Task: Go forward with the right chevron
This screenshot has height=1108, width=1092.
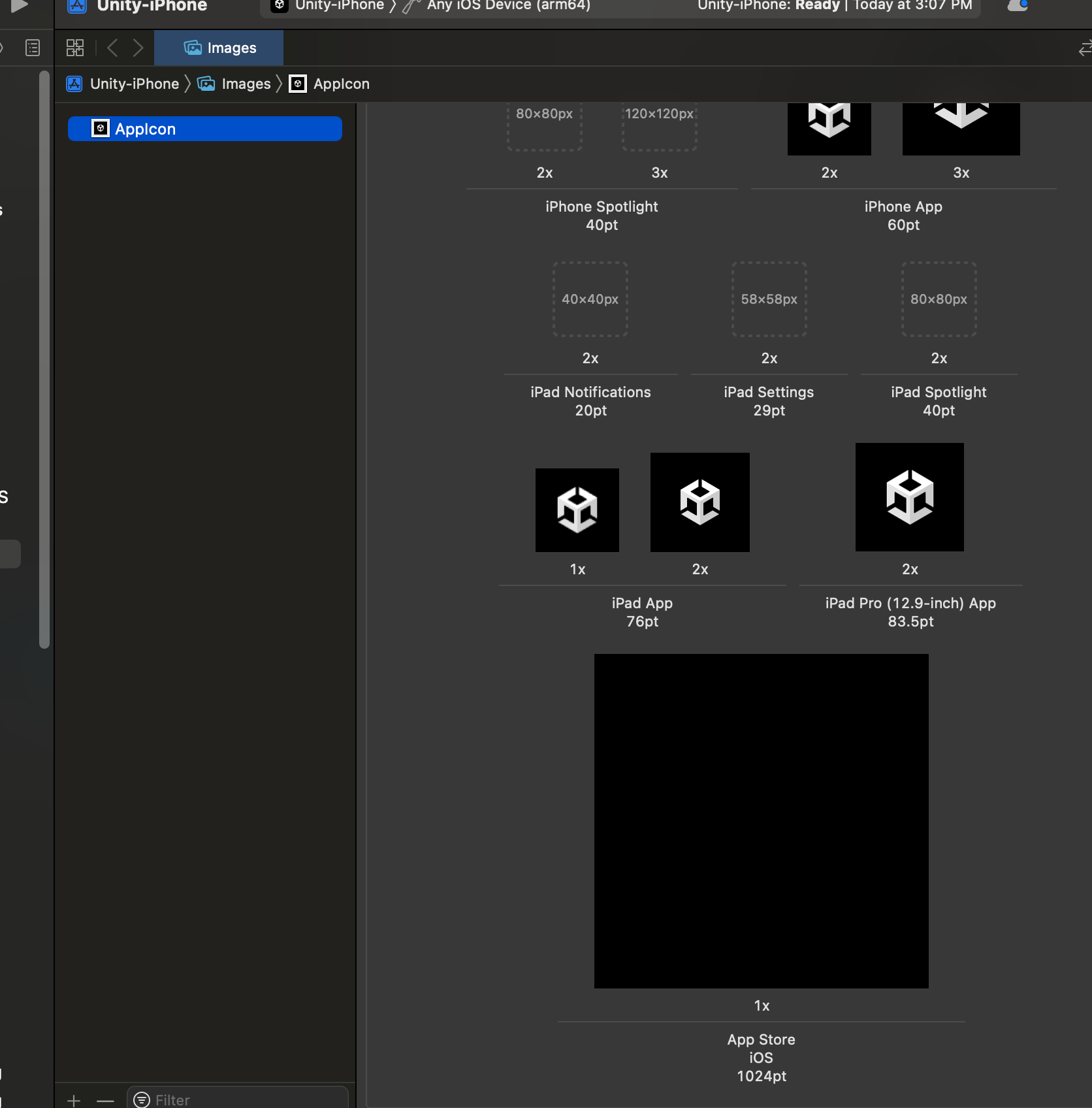Action: point(138,48)
